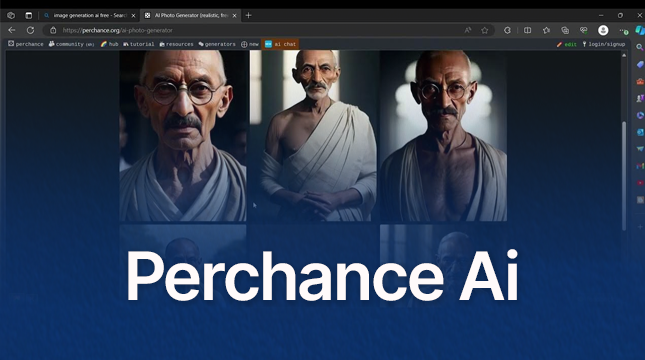Click the page's vertical scrollbar thumb
The image size is (645, 360).
(x=624, y=175)
